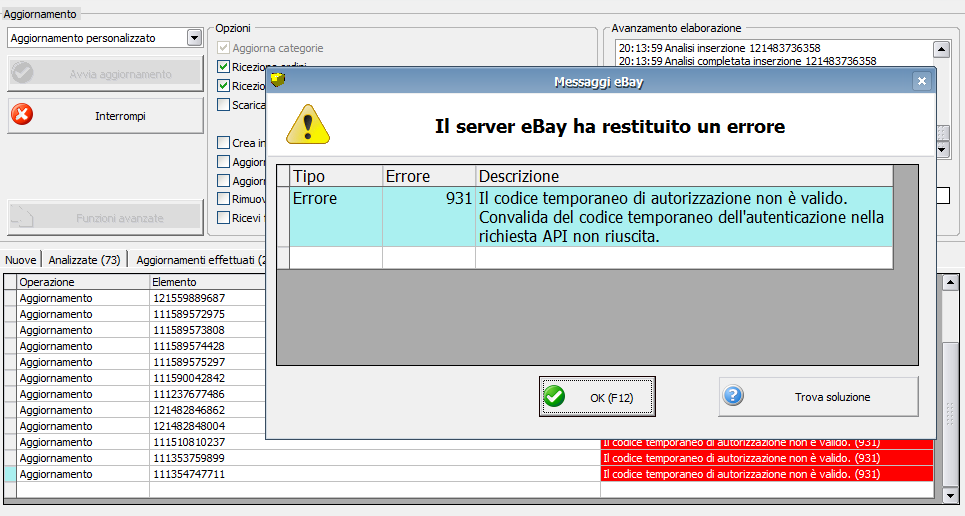Select element 111237677486 in the list
Image resolution: width=965 pixels, height=516 pixels.
click(x=189, y=394)
